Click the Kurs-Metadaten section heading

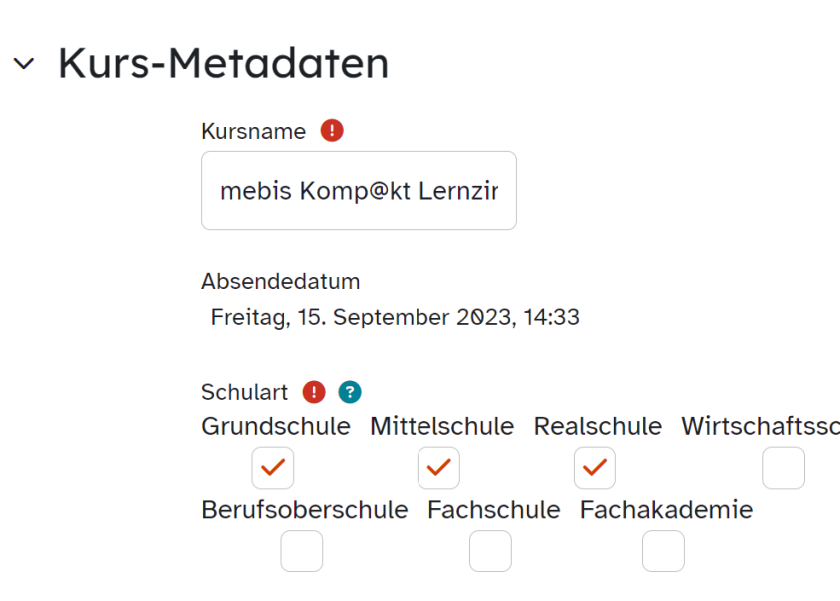click(223, 63)
